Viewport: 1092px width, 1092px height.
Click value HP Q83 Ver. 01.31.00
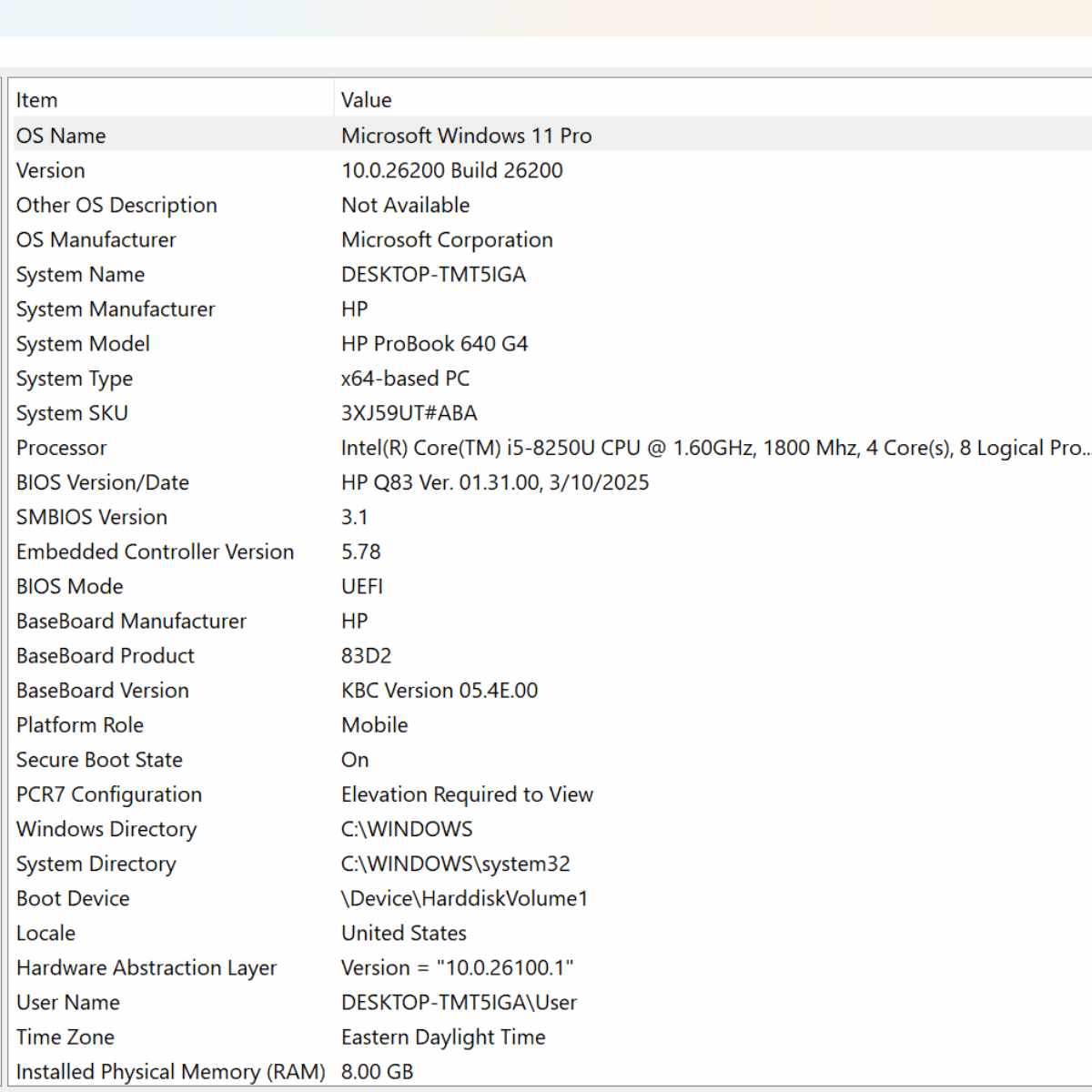point(495,481)
